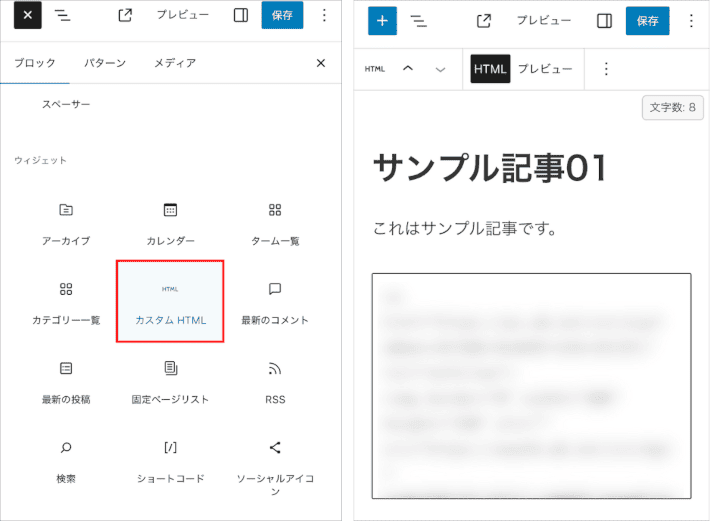The width and height of the screenshot is (710, 521).
Task: Insert the ソーシャルアイコン block
Action: (275, 461)
